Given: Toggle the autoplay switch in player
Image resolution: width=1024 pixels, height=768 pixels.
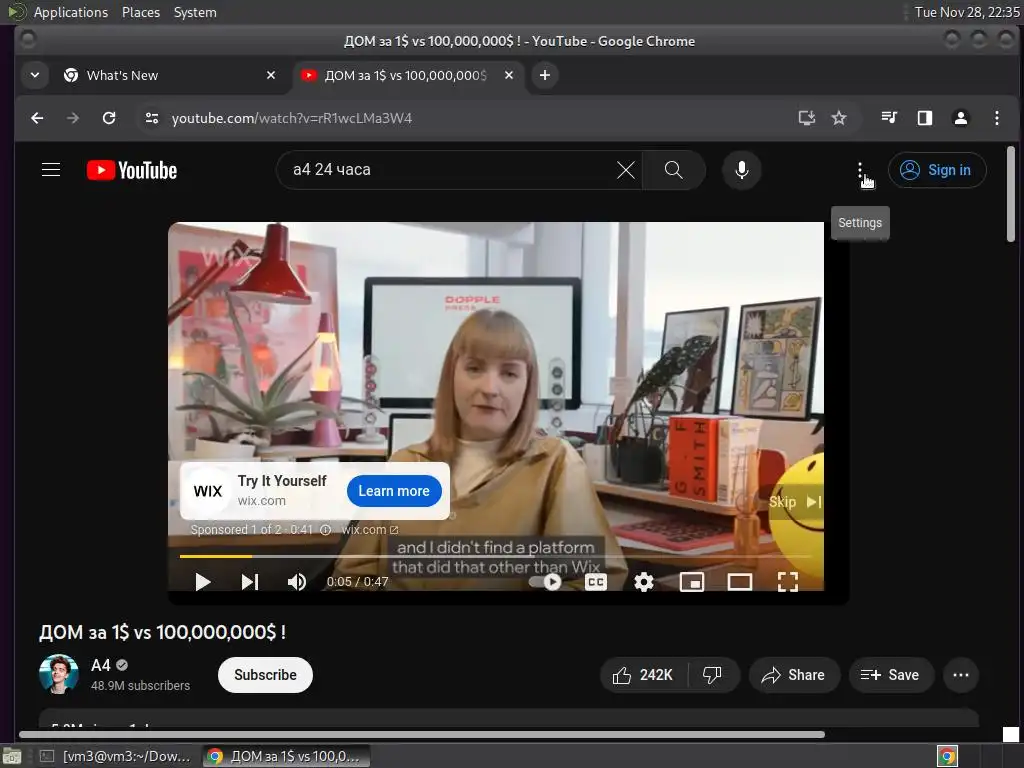Looking at the screenshot, I should pos(546,581).
